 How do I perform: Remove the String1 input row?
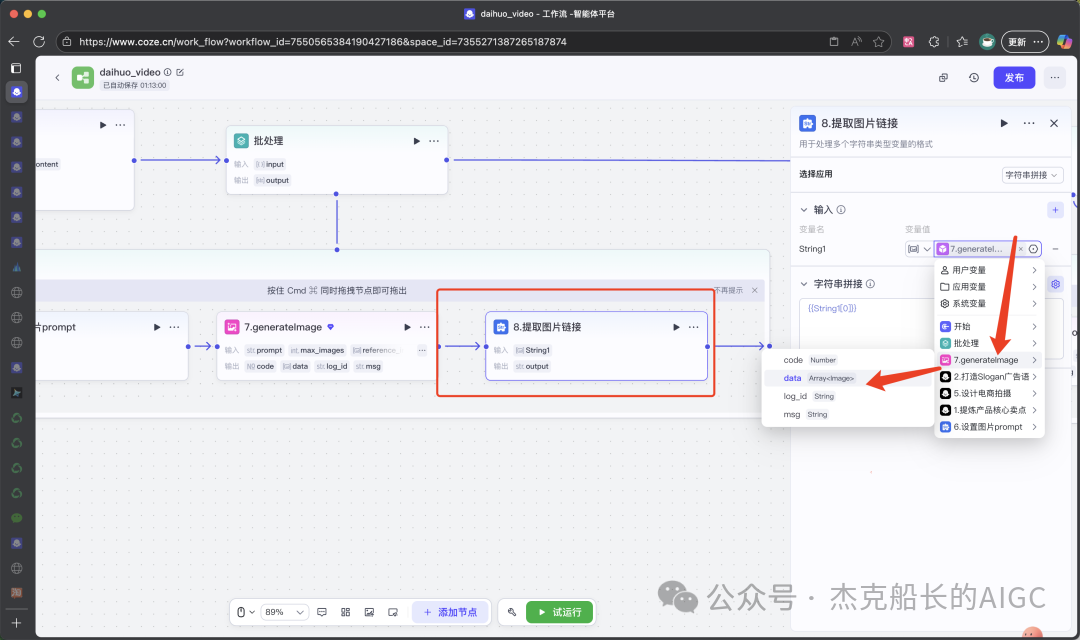coord(1055,249)
